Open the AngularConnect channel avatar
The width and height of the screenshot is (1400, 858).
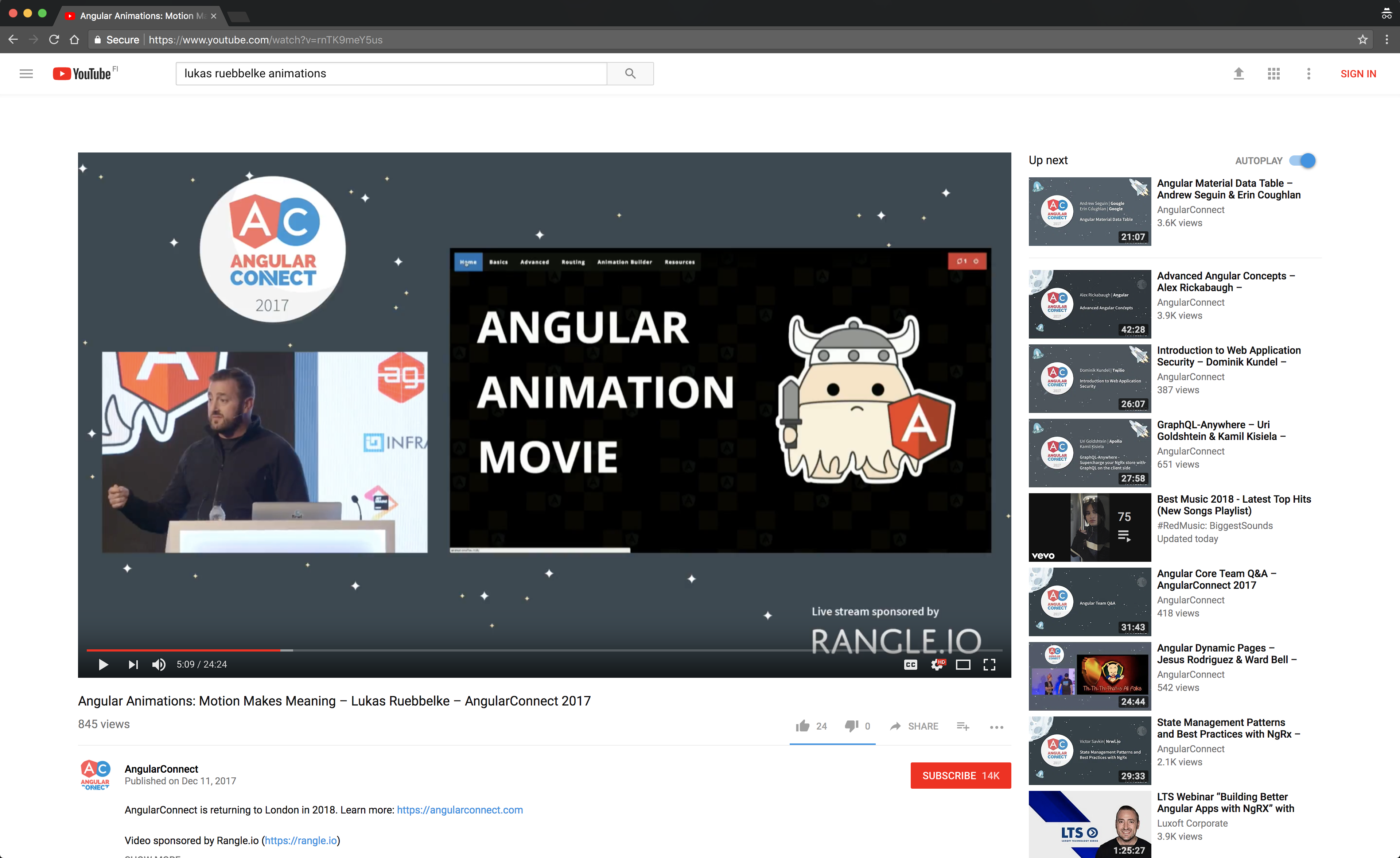[95, 775]
